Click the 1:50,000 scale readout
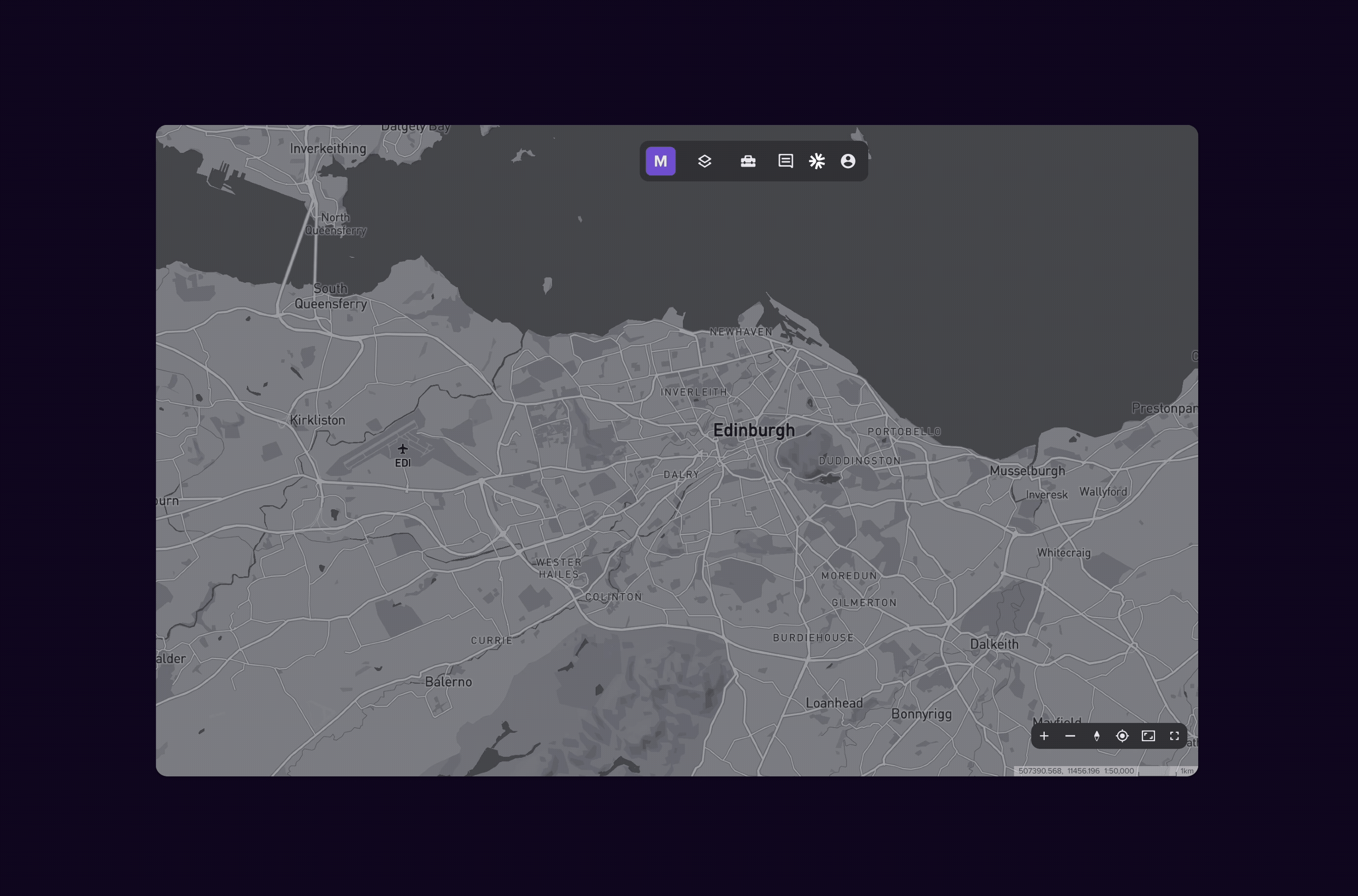Image resolution: width=1358 pixels, height=896 pixels. (1119, 771)
